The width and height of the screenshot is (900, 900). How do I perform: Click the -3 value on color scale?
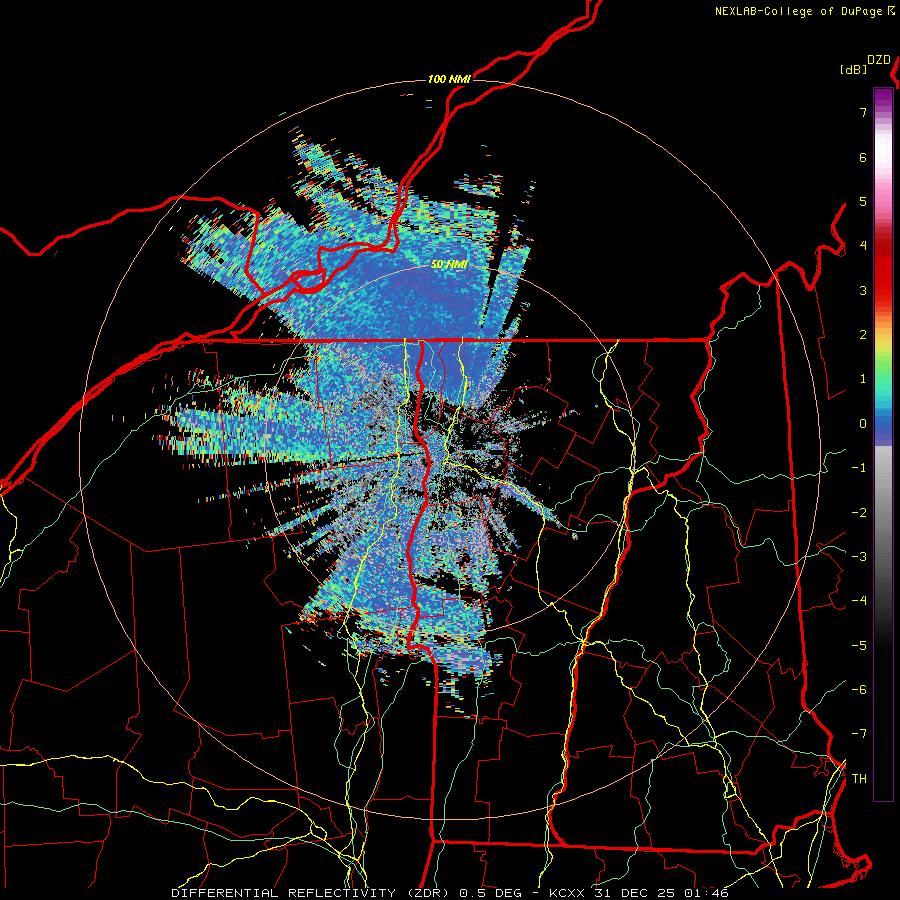click(x=859, y=556)
